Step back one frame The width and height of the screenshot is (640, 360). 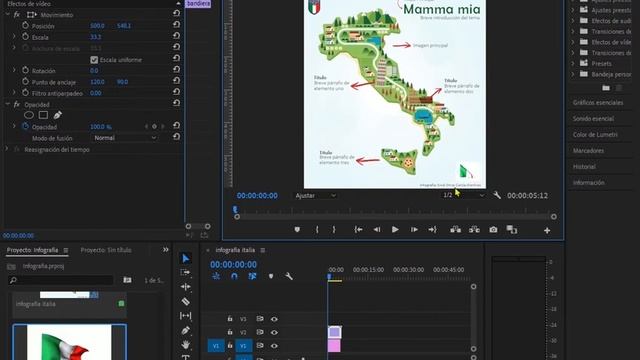point(377,230)
